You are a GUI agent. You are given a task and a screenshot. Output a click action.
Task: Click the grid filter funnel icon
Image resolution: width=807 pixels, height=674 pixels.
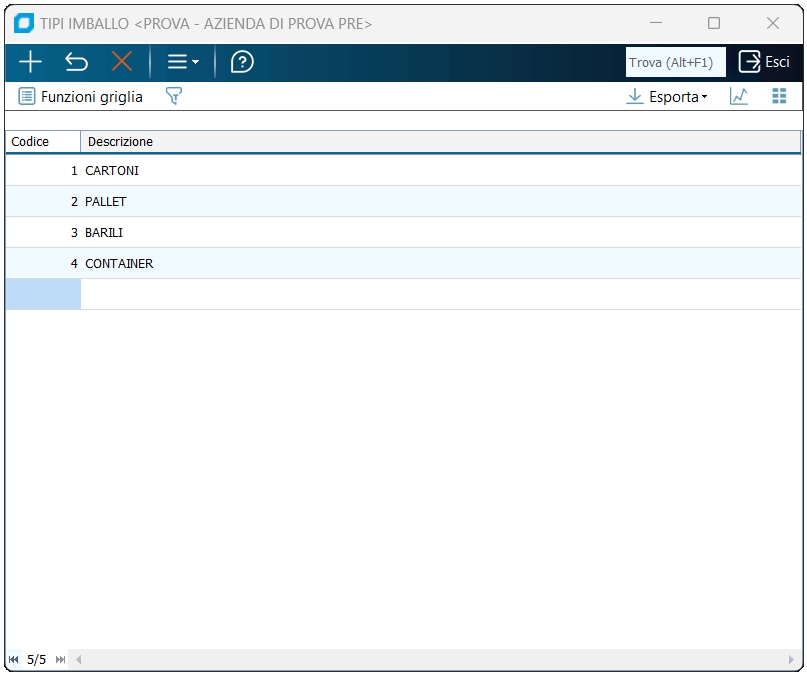[x=174, y=96]
